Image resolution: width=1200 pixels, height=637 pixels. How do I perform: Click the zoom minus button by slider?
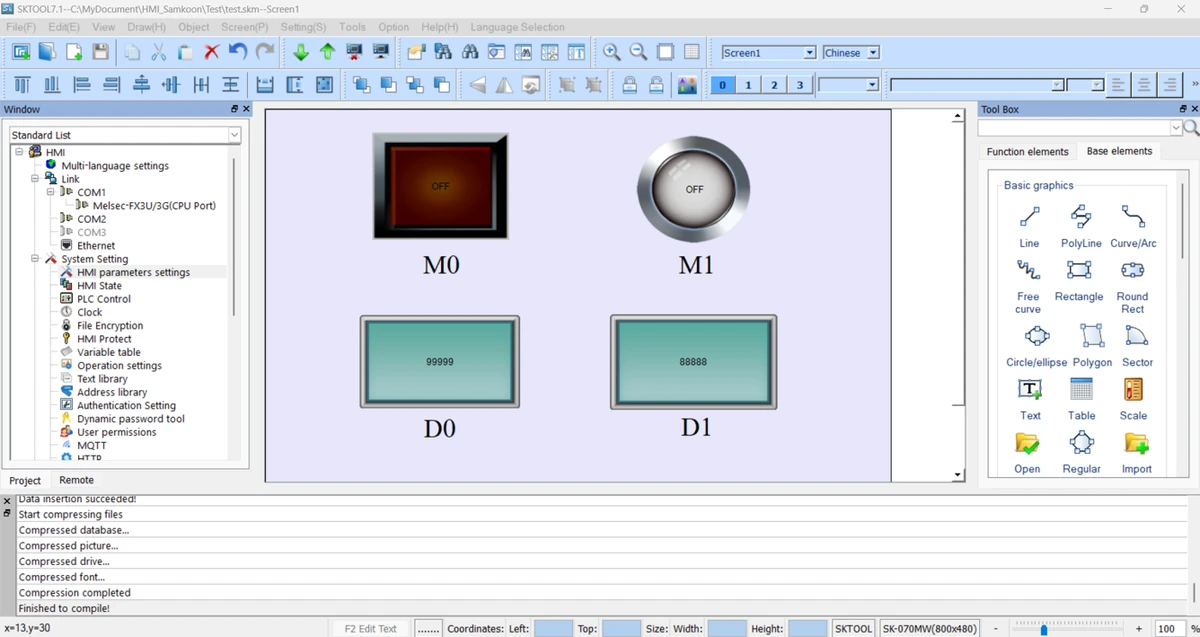tap(995, 628)
